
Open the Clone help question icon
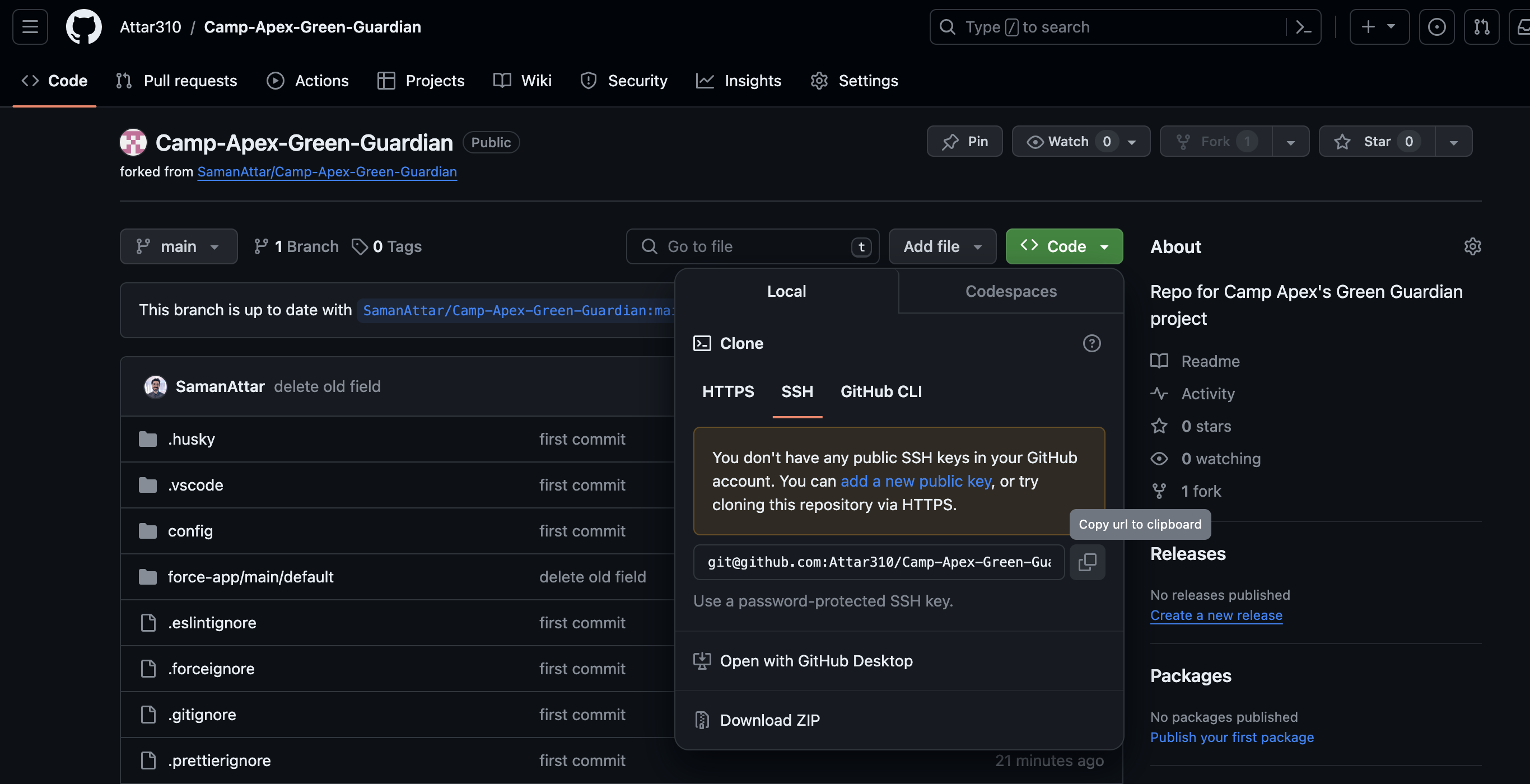[1091, 343]
